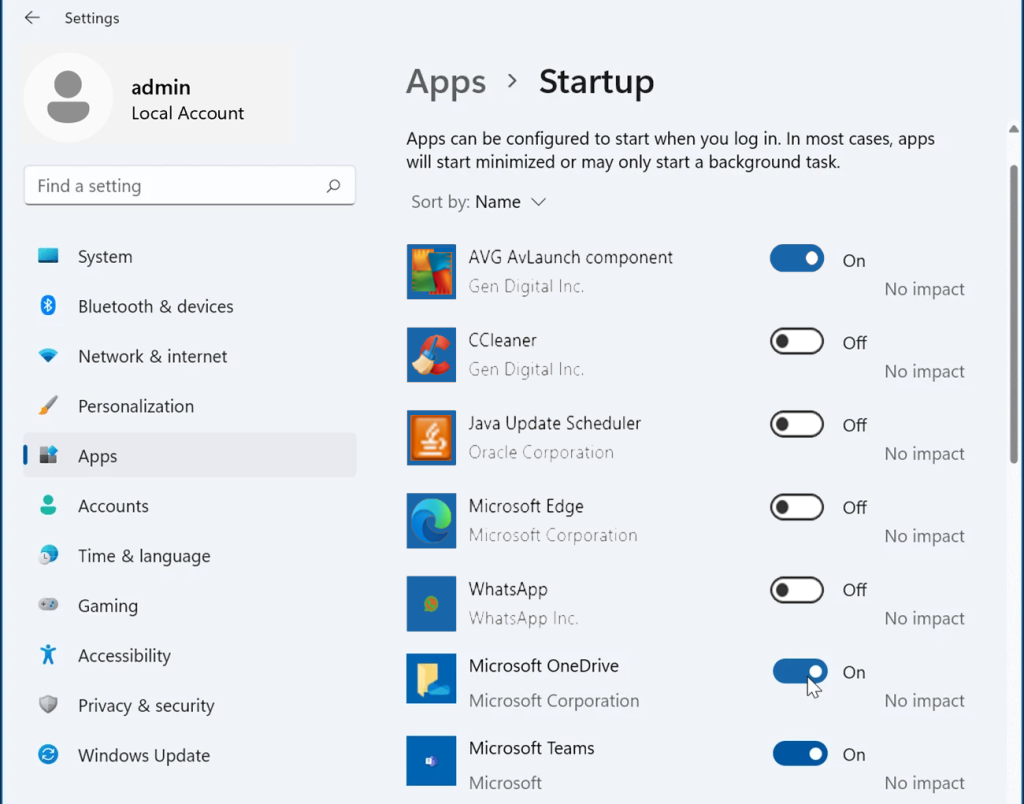
Task: Click the scrollbar up arrow
Action: pyautogui.click(x=1014, y=129)
